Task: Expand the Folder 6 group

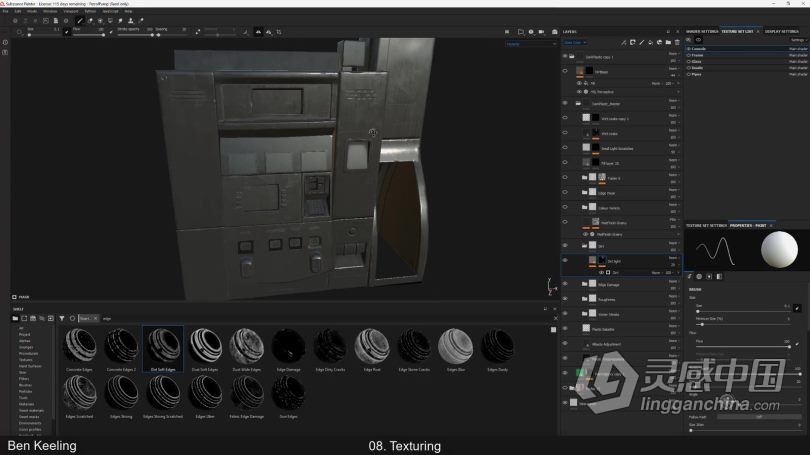Action: click(584, 178)
